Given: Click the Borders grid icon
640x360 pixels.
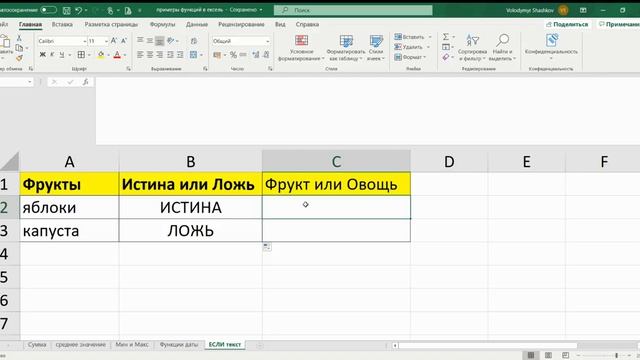Looking at the screenshot, I should [x=81, y=55].
